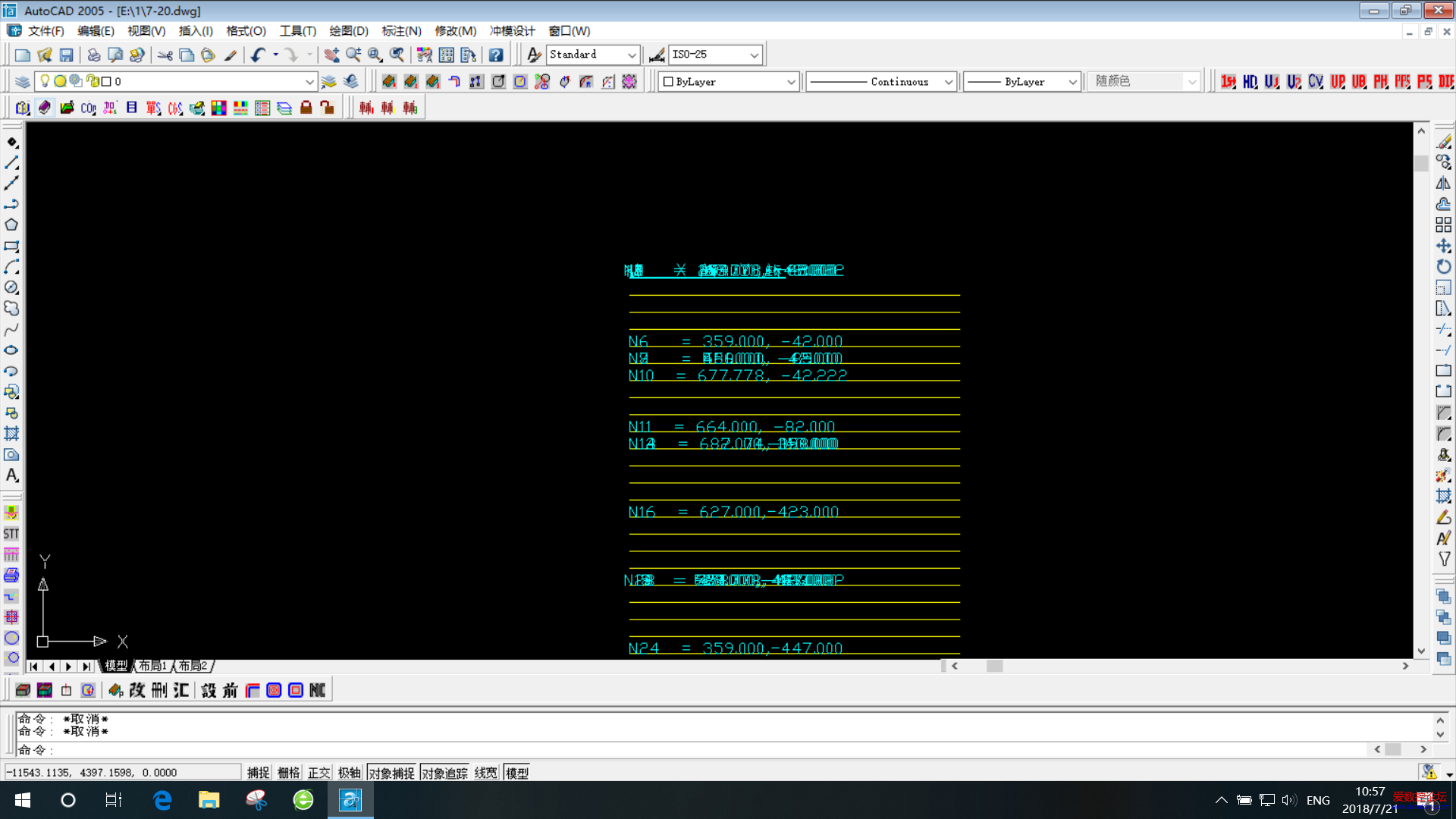Open the Help question mark icon
The width and height of the screenshot is (1456, 819).
[496, 55]
